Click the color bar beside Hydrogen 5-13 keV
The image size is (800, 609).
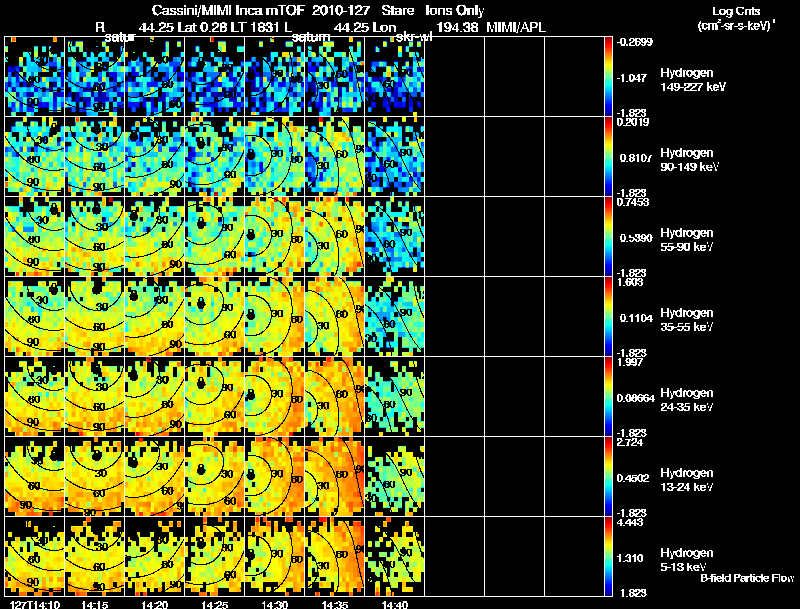608,556
